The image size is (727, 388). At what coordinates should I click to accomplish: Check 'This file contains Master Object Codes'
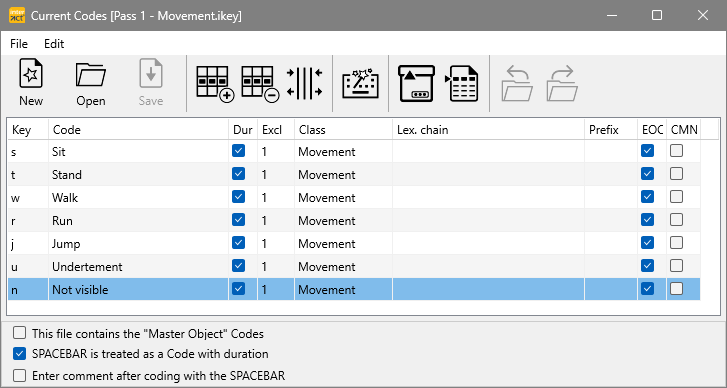click(19, 333)
